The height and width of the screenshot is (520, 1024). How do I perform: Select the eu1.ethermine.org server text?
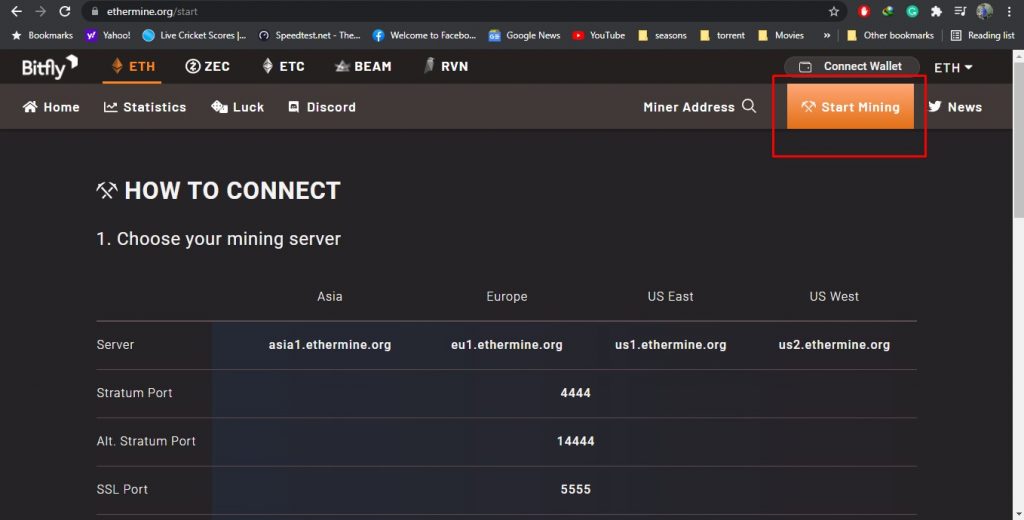[507, 345]
